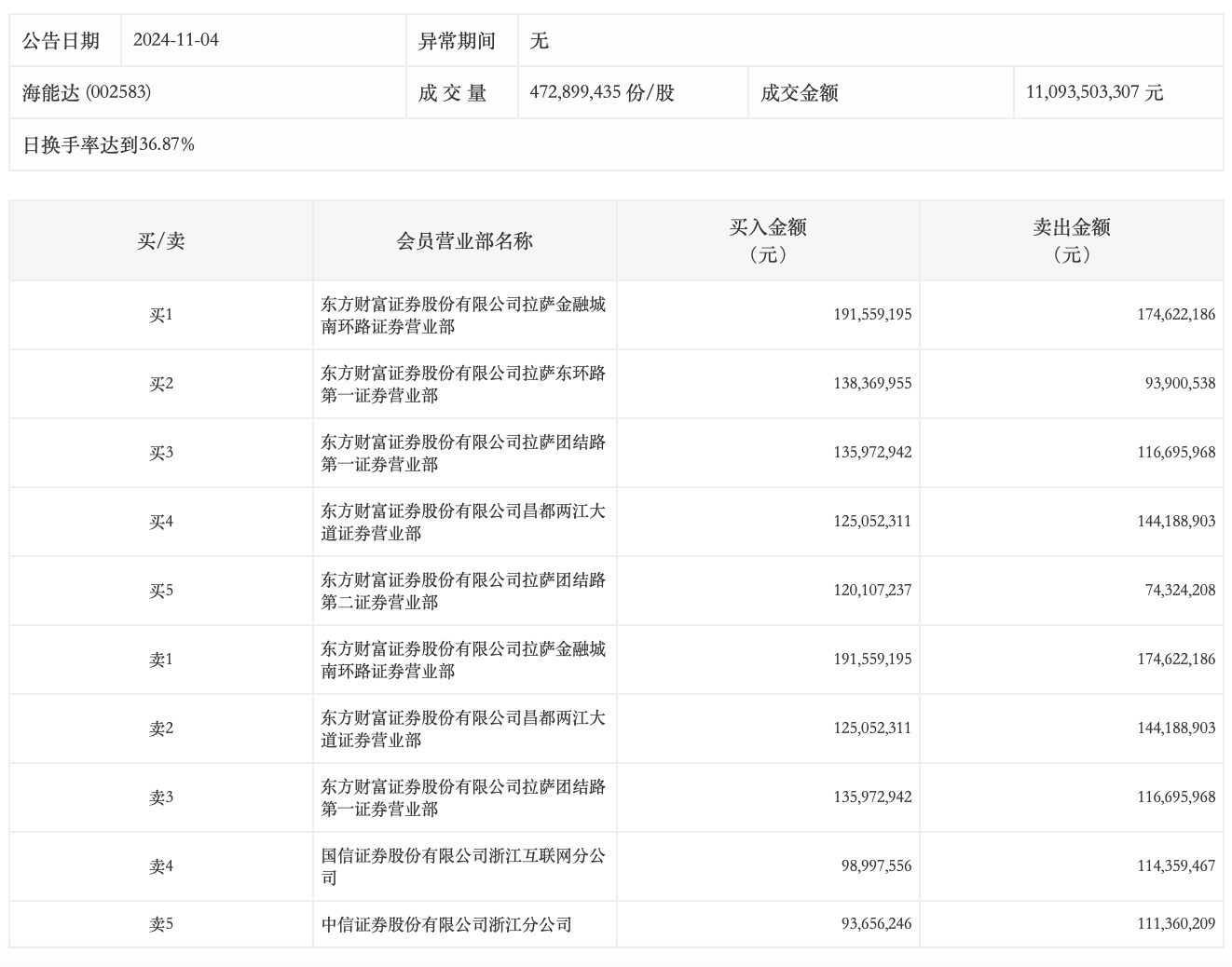
Task: Select buy amount 93,656,246 in 卖5 row
Action: tap(876, 924)
